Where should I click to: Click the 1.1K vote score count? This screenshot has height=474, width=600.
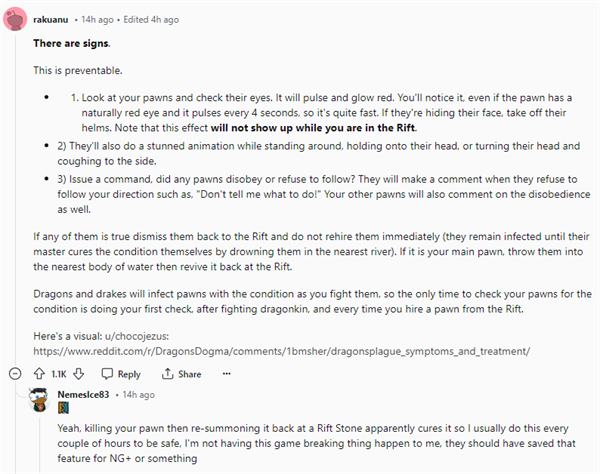pyautogui.click(x=59, y=374)
